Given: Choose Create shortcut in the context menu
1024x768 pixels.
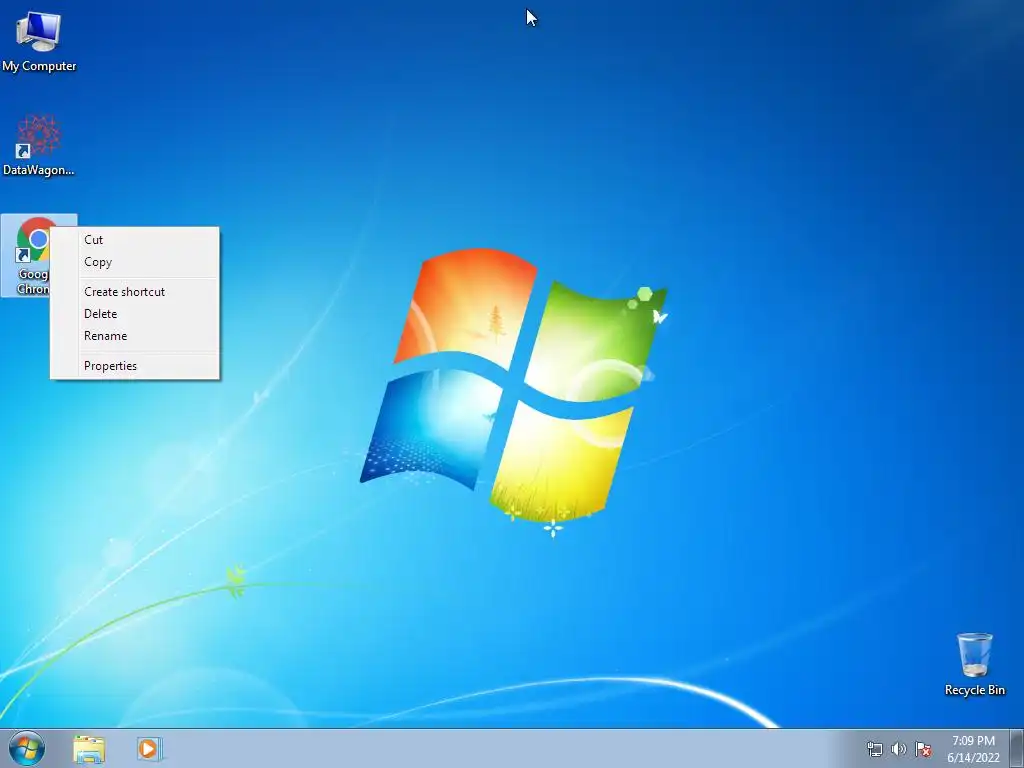Looking at the screenshot, I should point(135,292).
